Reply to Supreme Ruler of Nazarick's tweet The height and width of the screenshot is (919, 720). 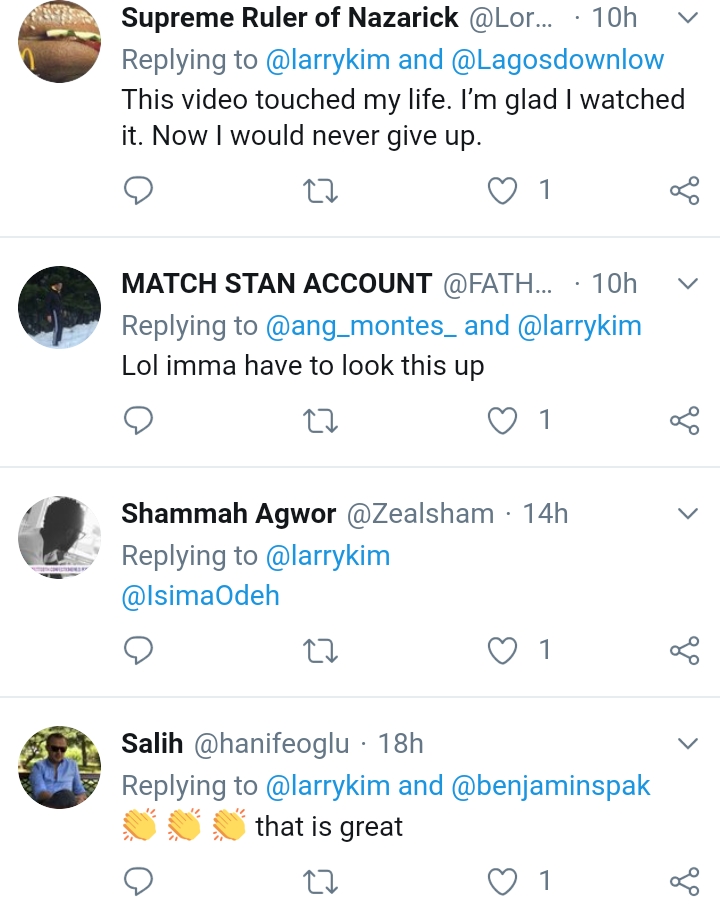point(138,190)
